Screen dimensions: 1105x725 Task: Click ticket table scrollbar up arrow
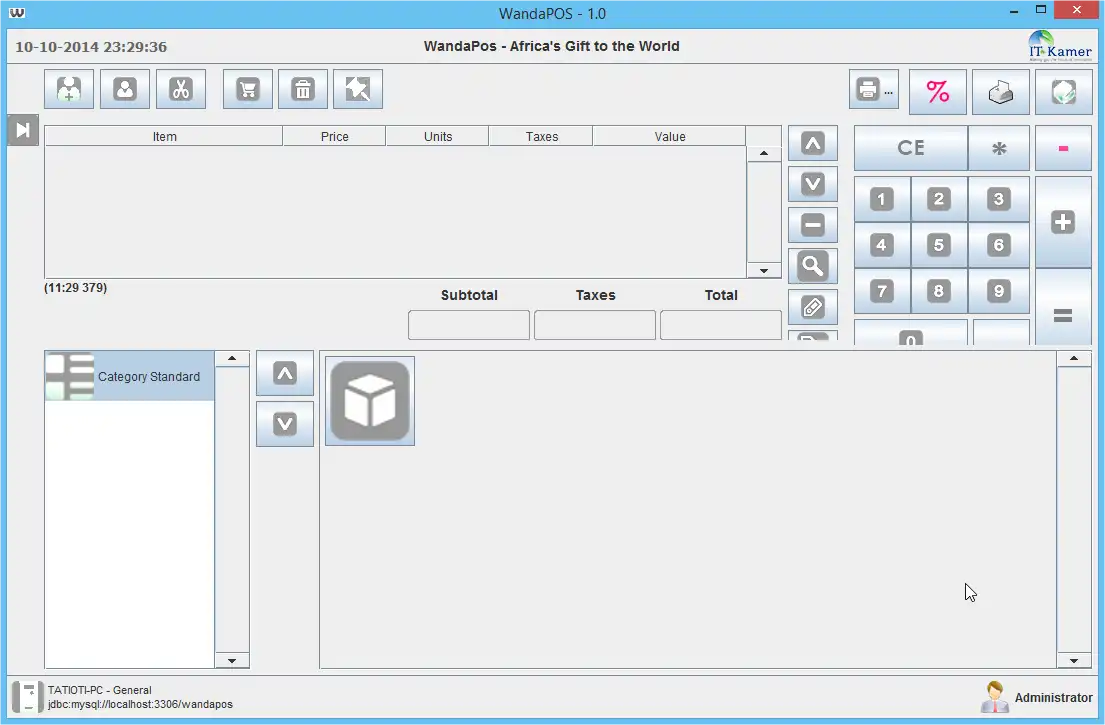(x=764, y=153)
